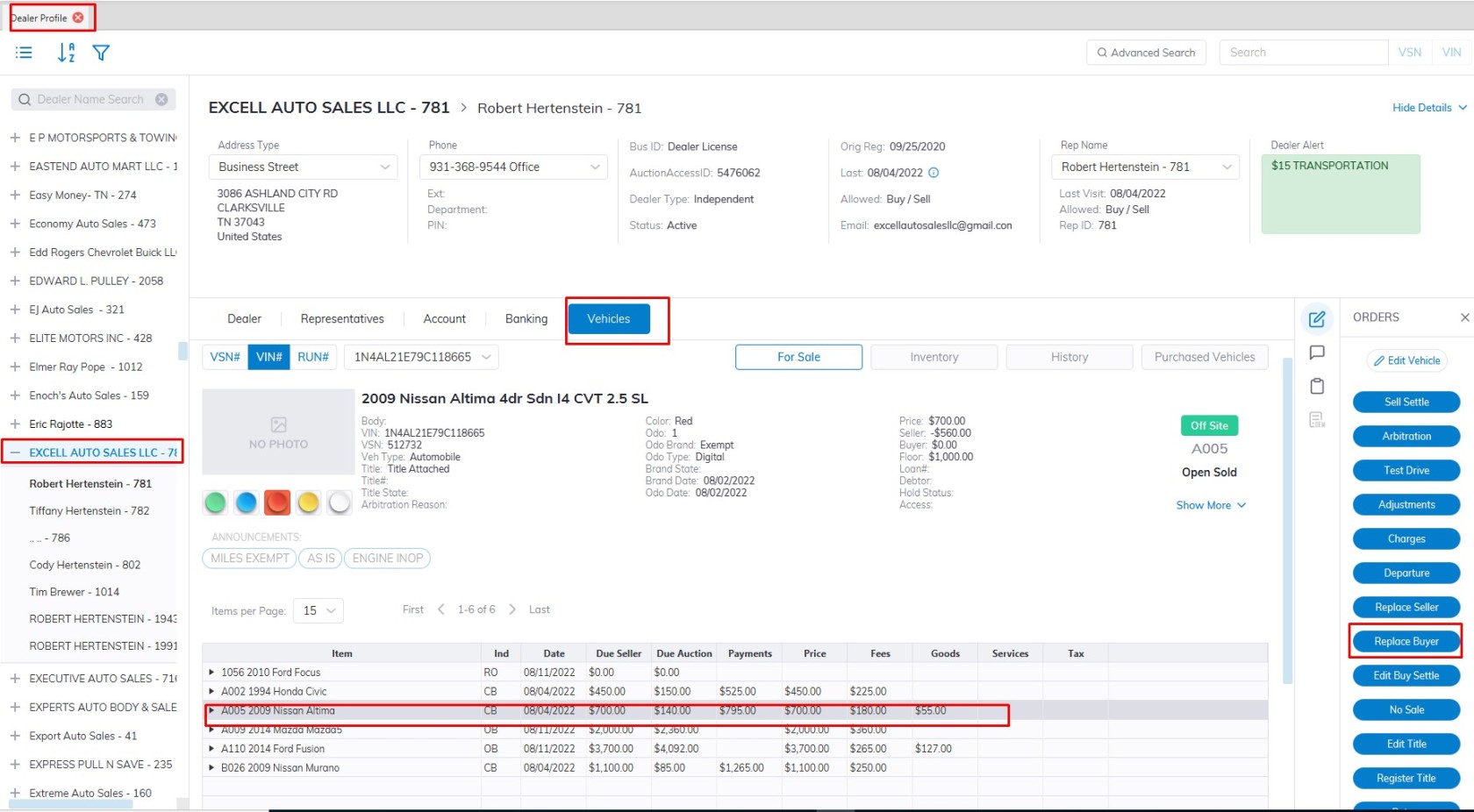This screenshot has width=1474, height=812.
Task: Clear the Dealer Name Search field
Action: [161, 100]
